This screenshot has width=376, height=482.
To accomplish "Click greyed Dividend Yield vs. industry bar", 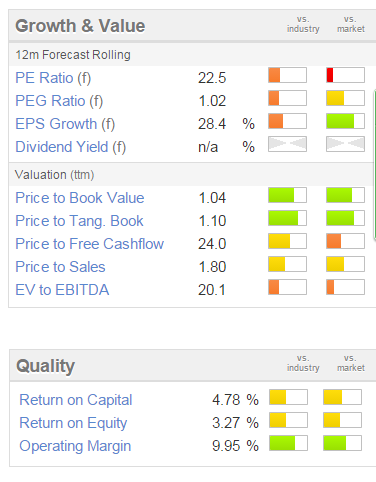I will coord(287,144).
